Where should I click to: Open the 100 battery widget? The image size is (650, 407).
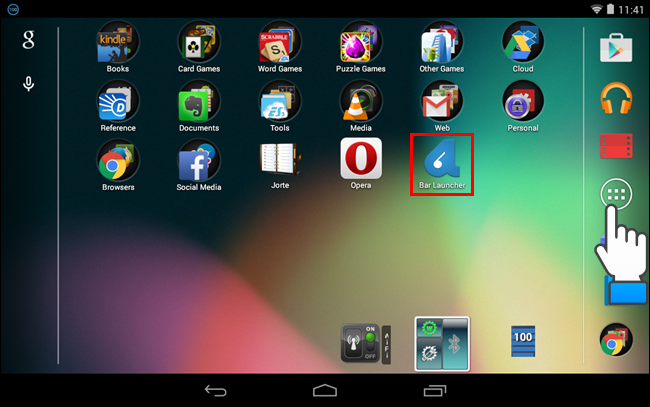point(523,341)
